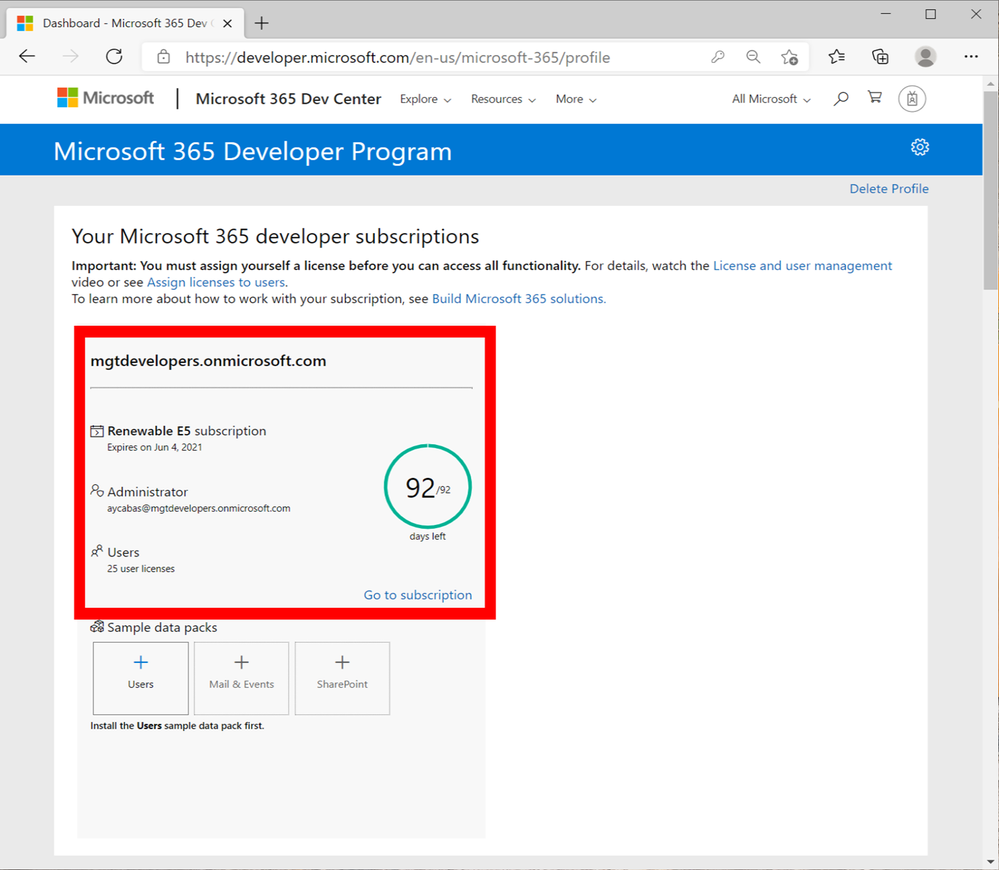The image size is (999, 870).
Task: Click the Delete Profile link
Action: click(889, 189)
